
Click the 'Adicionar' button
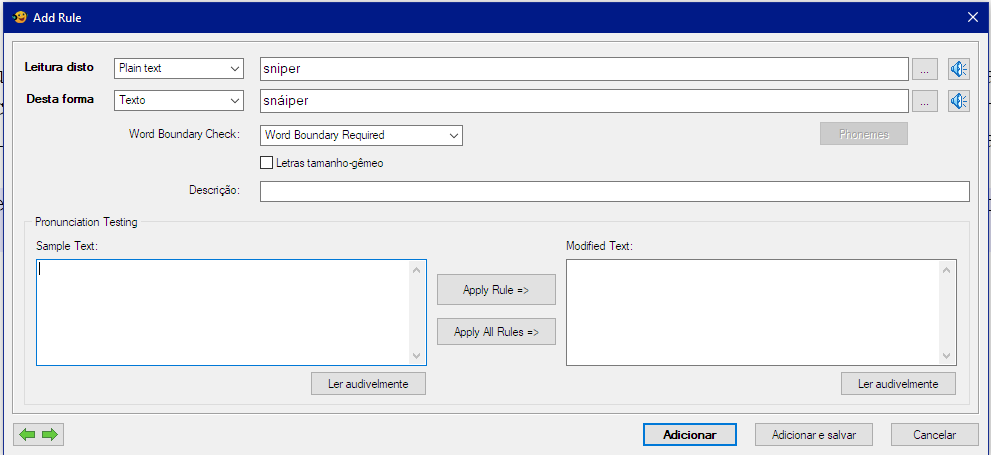[689, 435]
